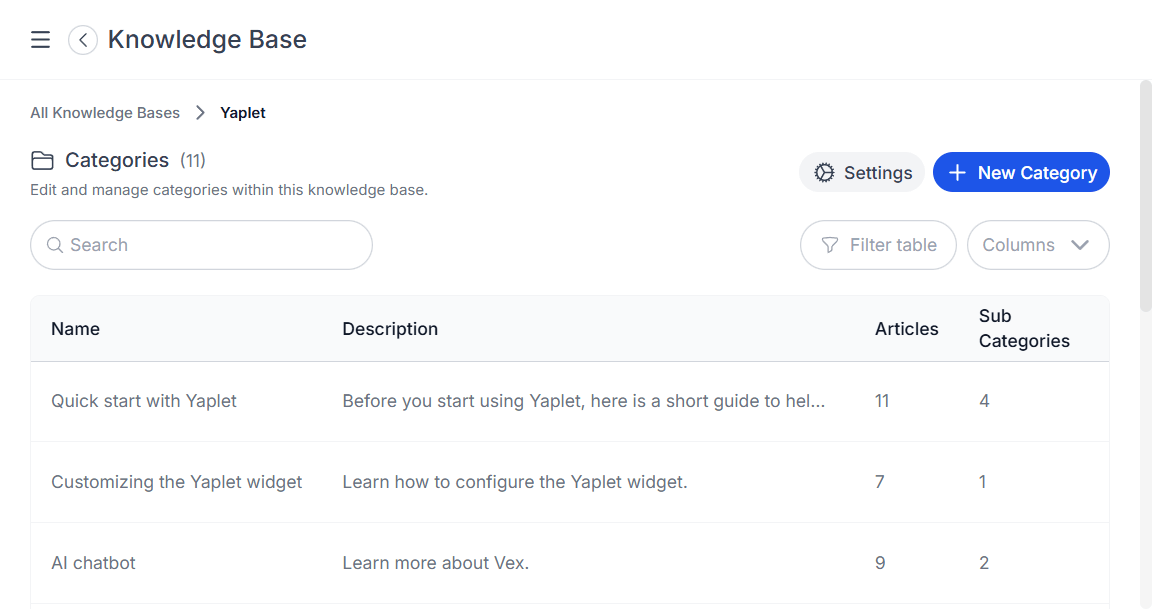
Task: Create a New Category
Action: click(x=1021, y=173)
